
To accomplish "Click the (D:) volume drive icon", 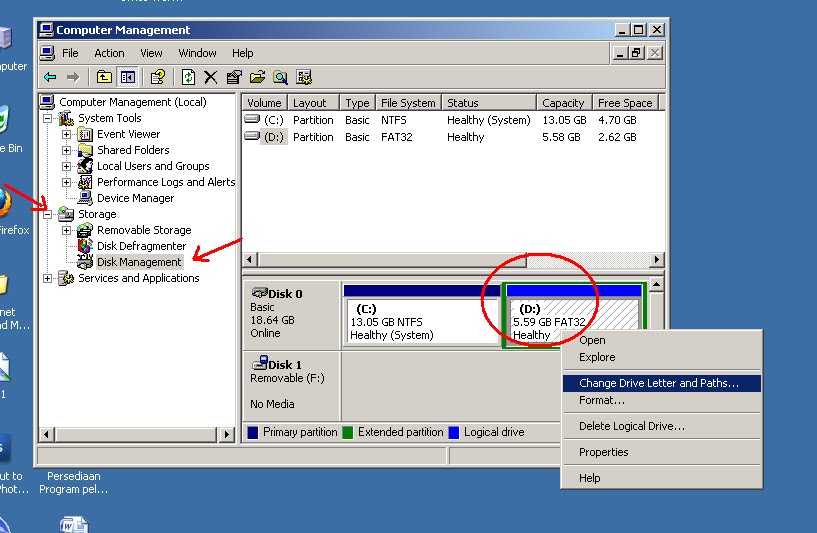I will click(252, 137).
